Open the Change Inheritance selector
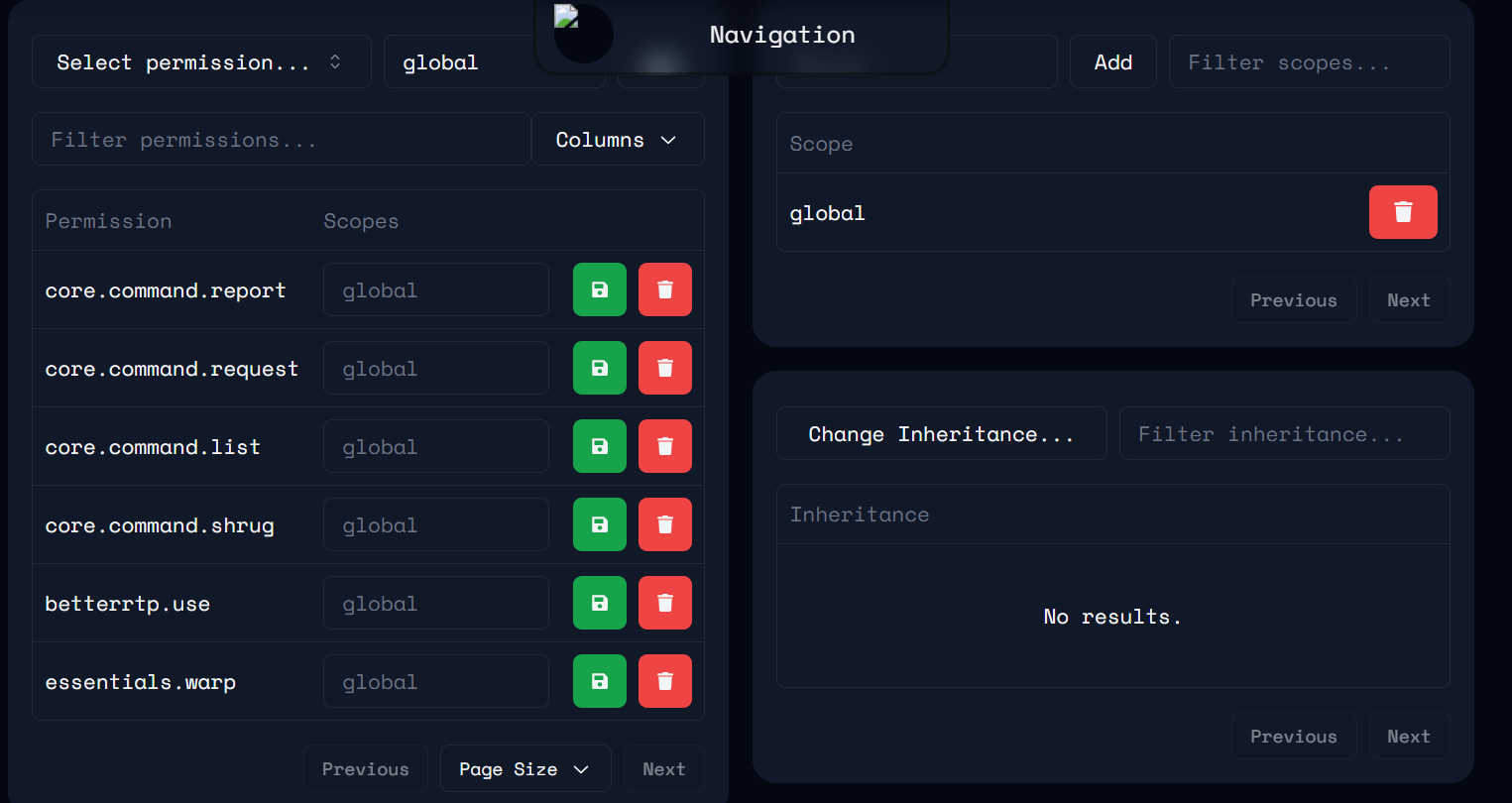This screenshot has width=1512, height=803. [941, 434]
